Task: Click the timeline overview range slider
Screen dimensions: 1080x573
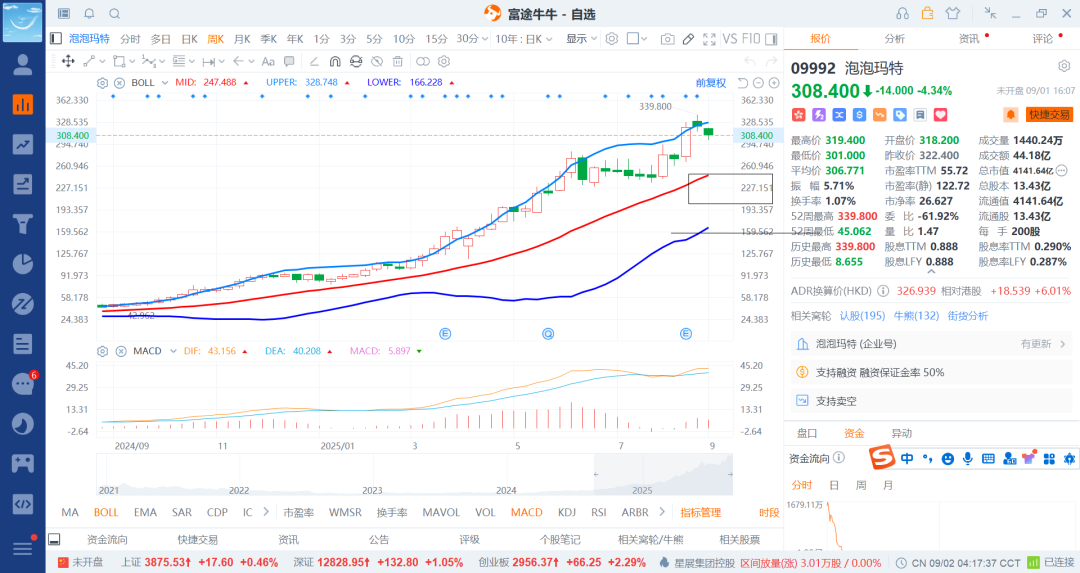Action: coord(663,475)
